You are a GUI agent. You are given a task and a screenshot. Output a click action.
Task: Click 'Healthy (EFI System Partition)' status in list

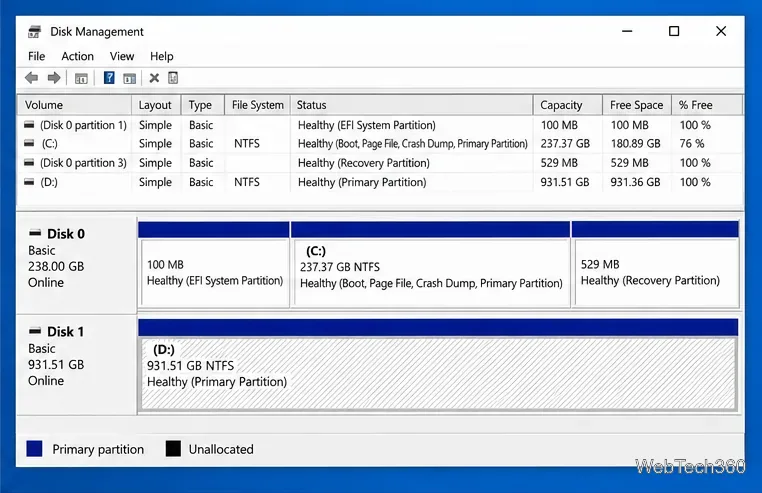click(x=366, y=125)
